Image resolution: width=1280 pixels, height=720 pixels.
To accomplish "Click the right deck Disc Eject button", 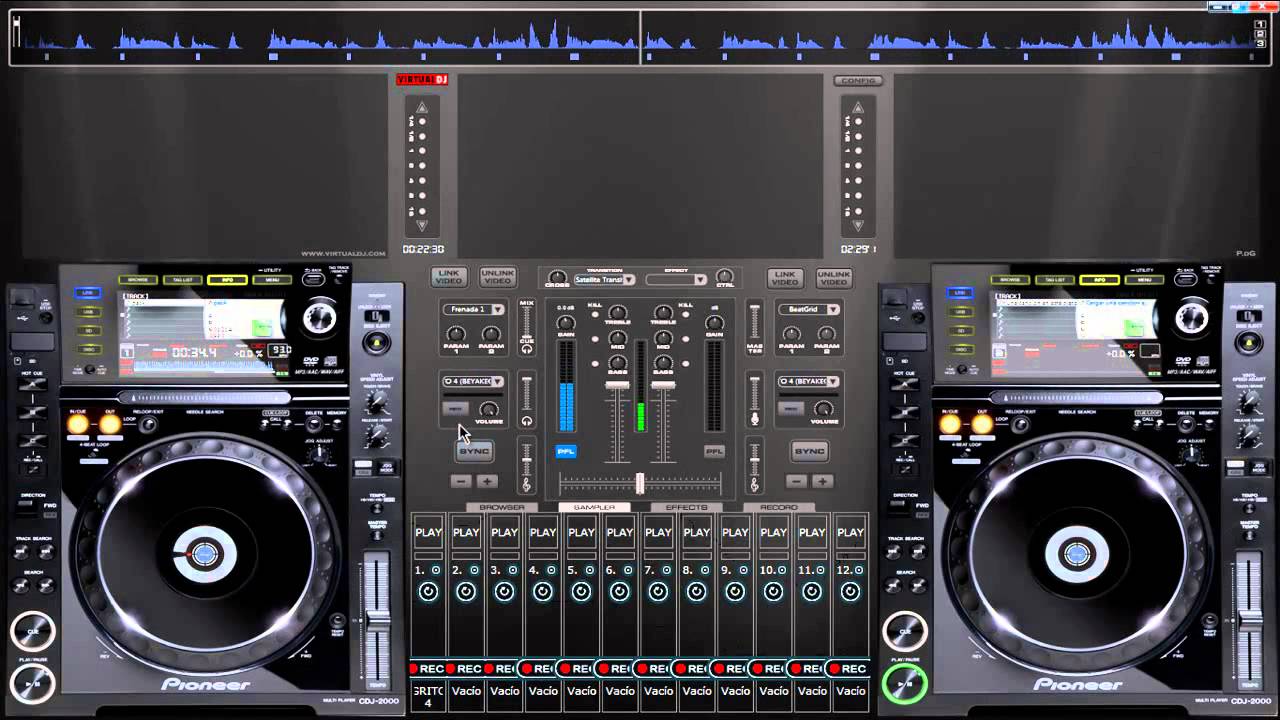I will click(1247, 343).
